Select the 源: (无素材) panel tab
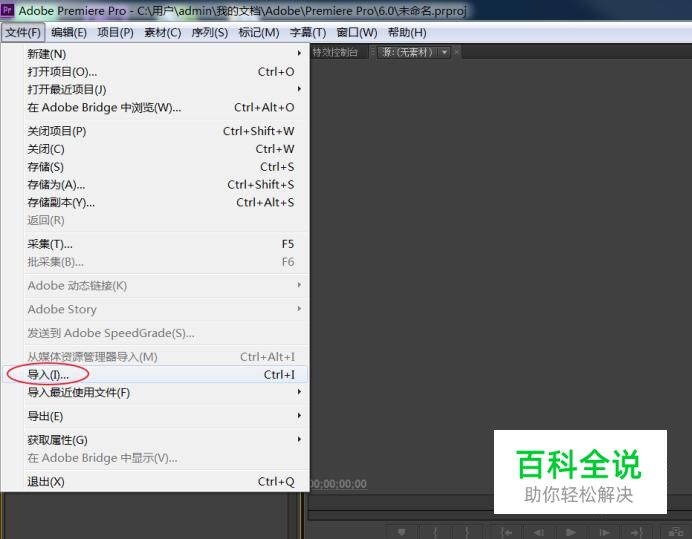 (407, 53)
